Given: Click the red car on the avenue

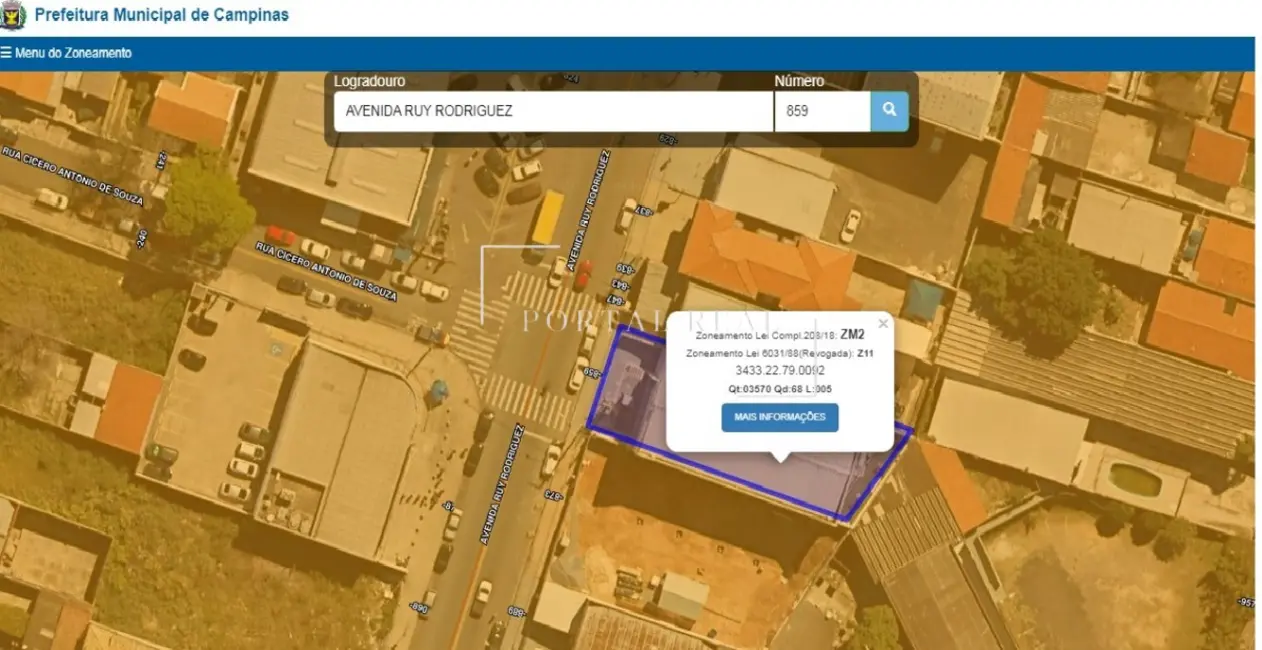Looking at the screenshot, I should [582, 274].
